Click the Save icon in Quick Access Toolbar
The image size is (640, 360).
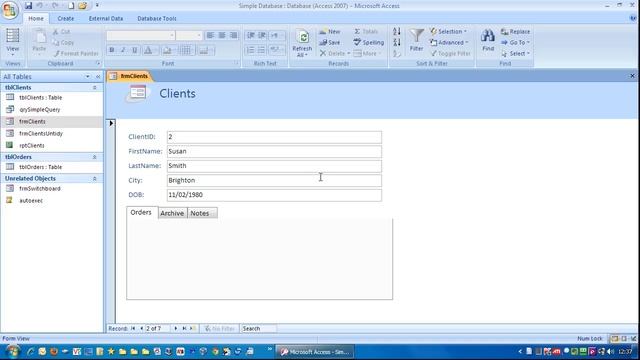(x=28, y=6)
